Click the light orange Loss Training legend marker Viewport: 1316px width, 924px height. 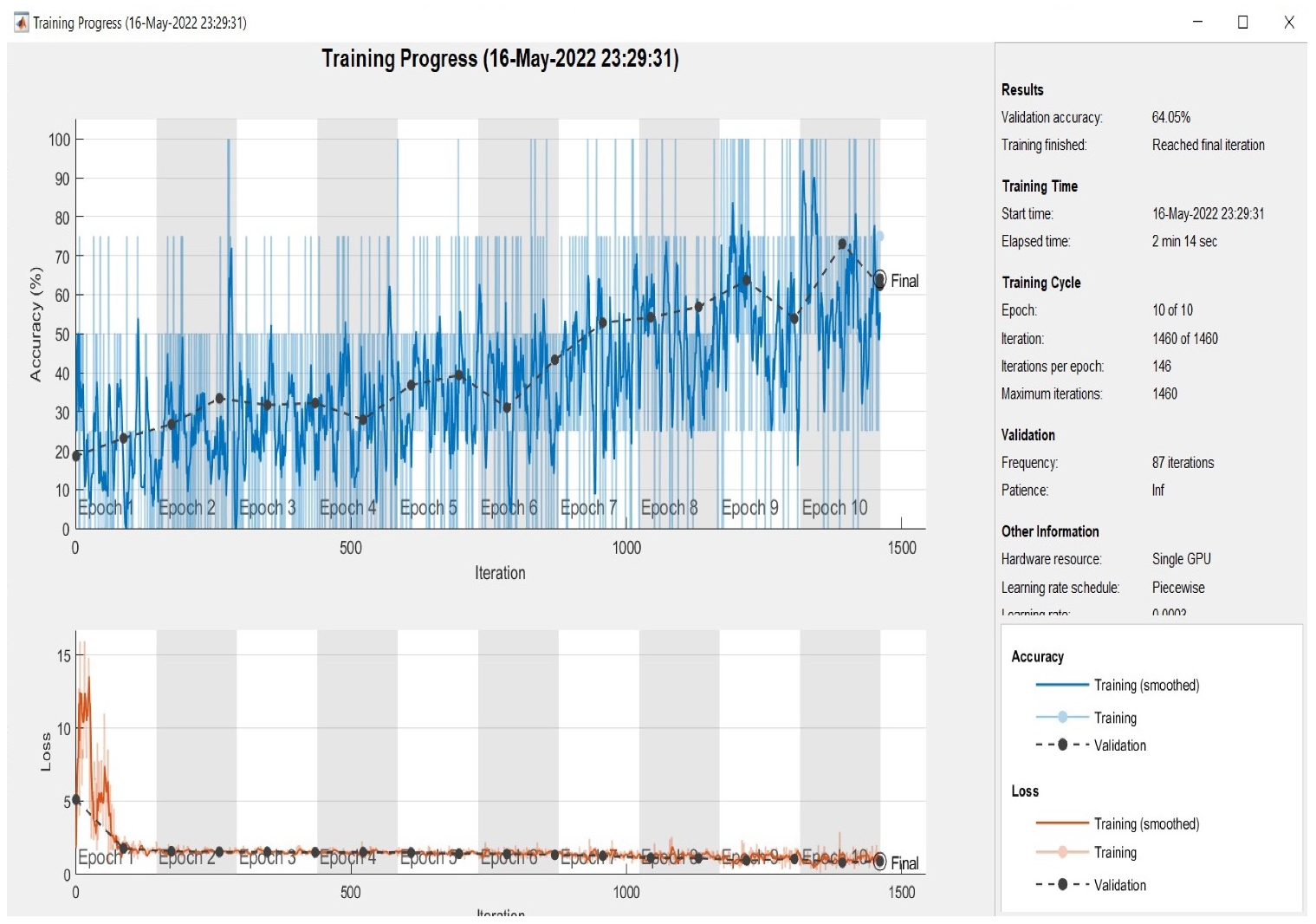1062,852
